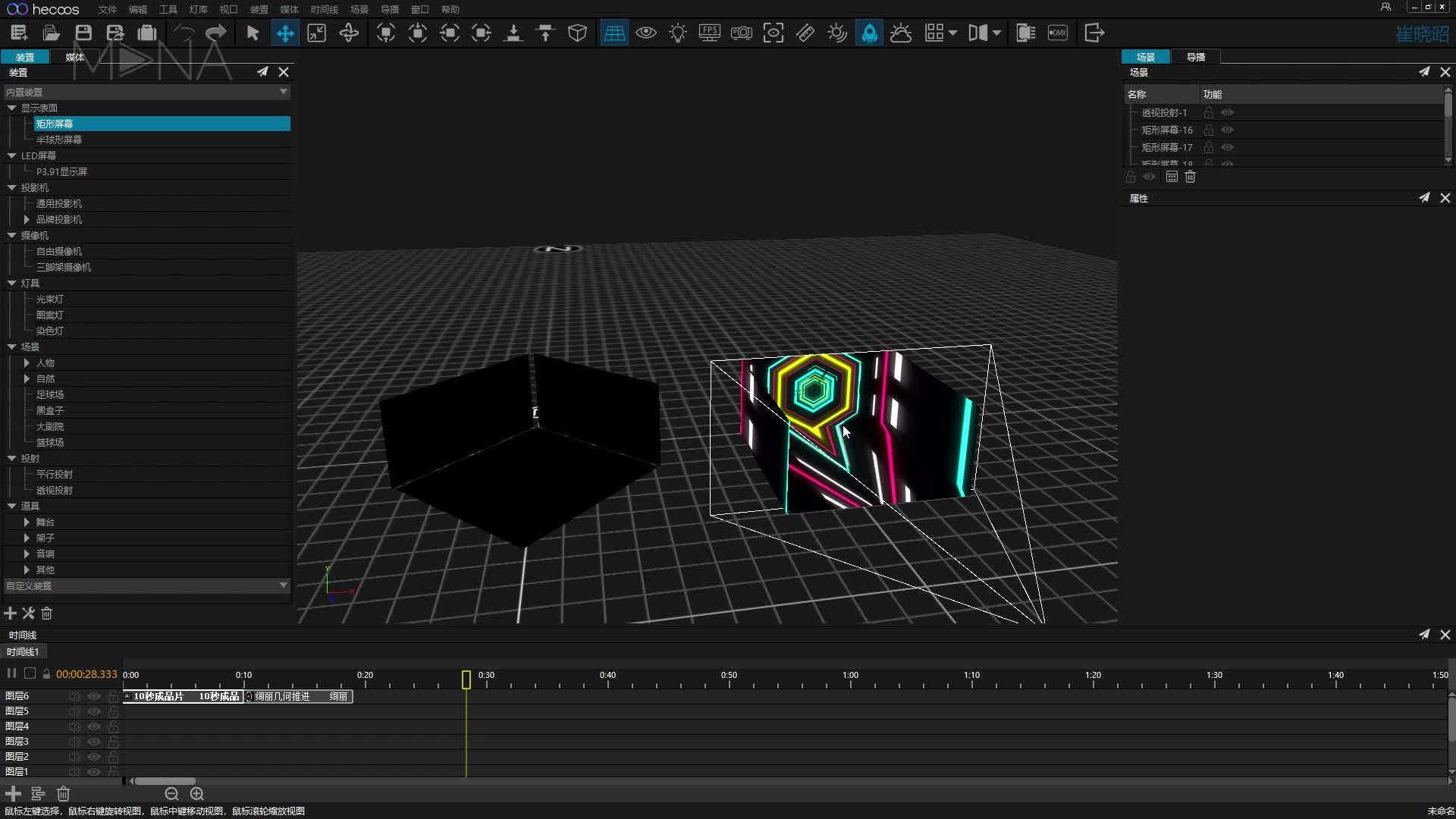Select 半球形屏幕 in device list
The height and width of the screenshot is (819, 1456).
click(x=59, y=140)
